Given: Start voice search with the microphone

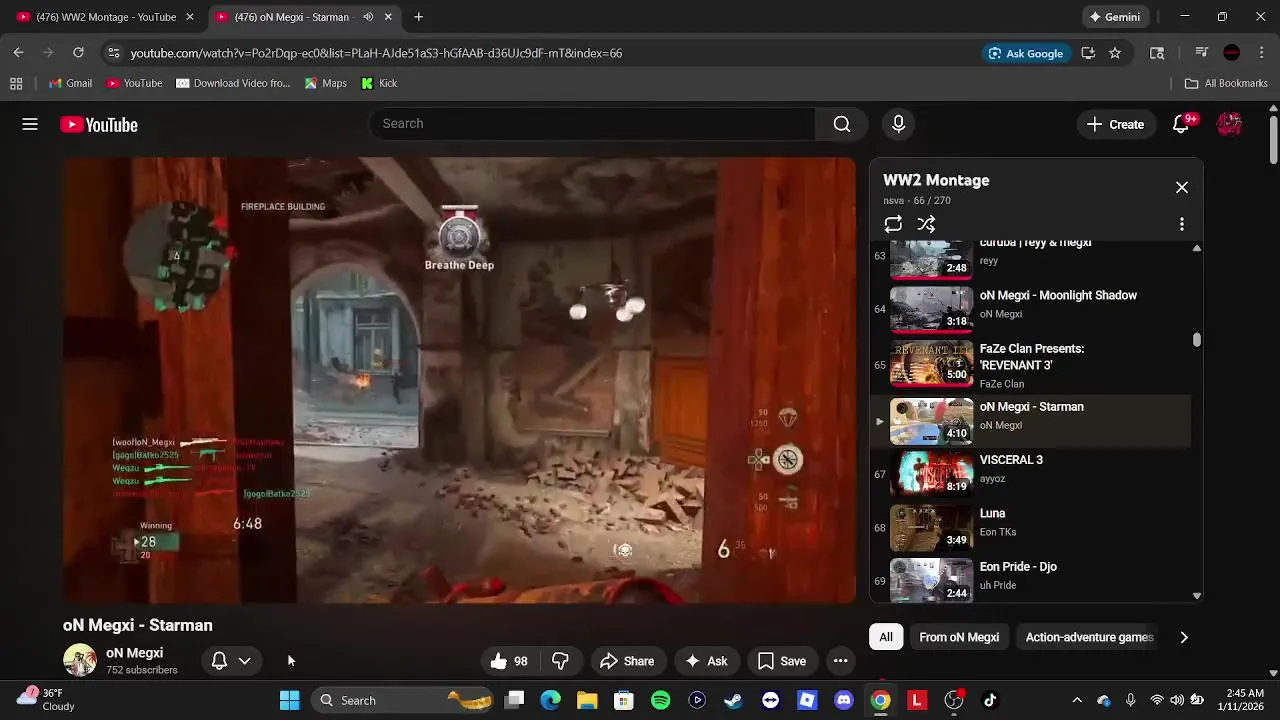Looking at the screenshot, I should tap(898, 124).
